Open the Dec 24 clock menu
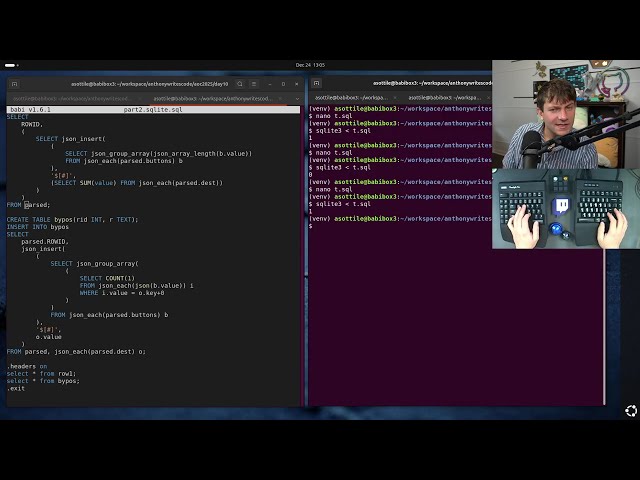The width and height of the screenshot is (640, 480). pyautogui.click(x=310, y=65)
